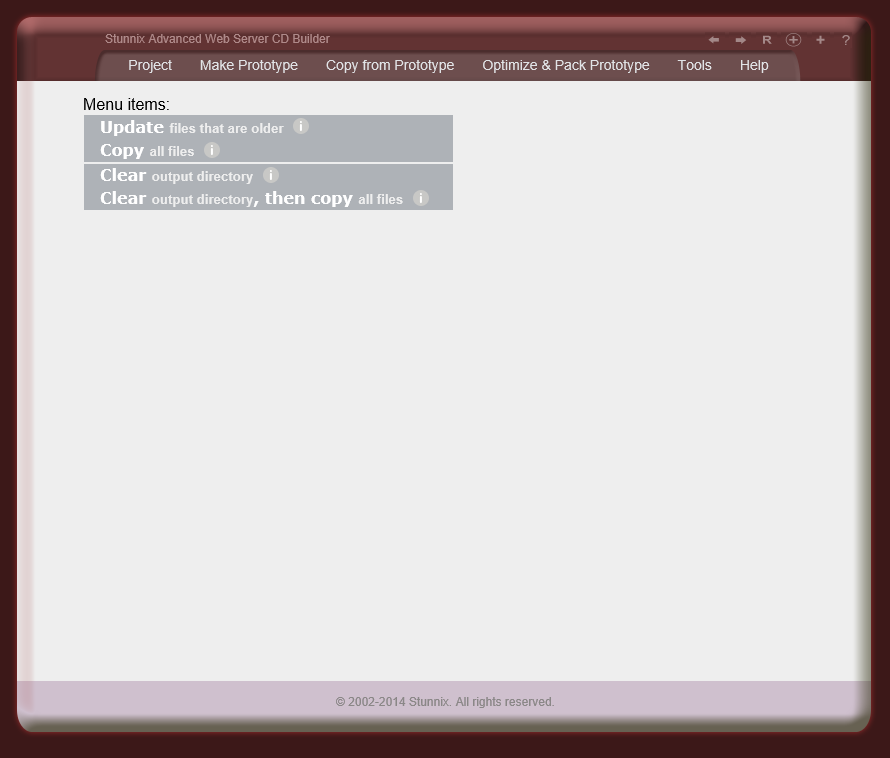The image size is (890, 758).
Task: Click the circled plus icon
Action: (793, 40)
